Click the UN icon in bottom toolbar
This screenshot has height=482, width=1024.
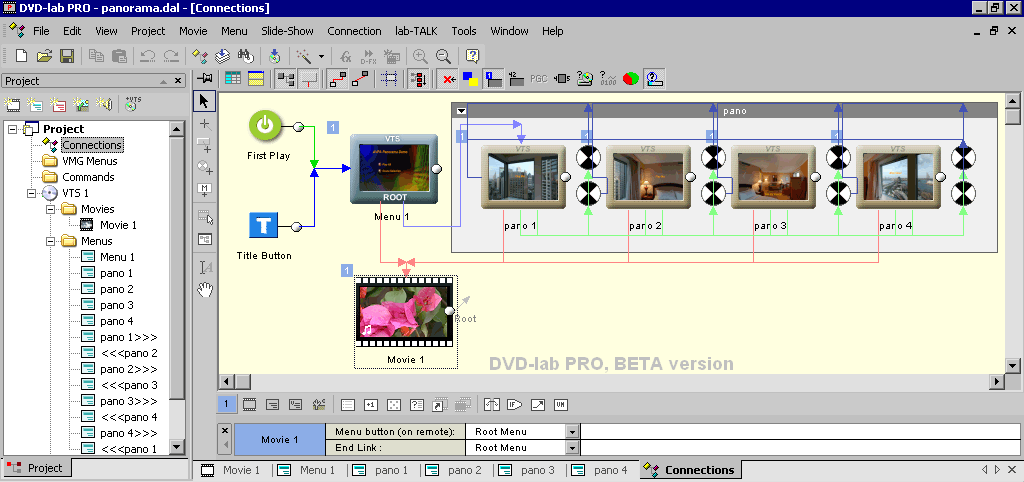coord(560,405)
